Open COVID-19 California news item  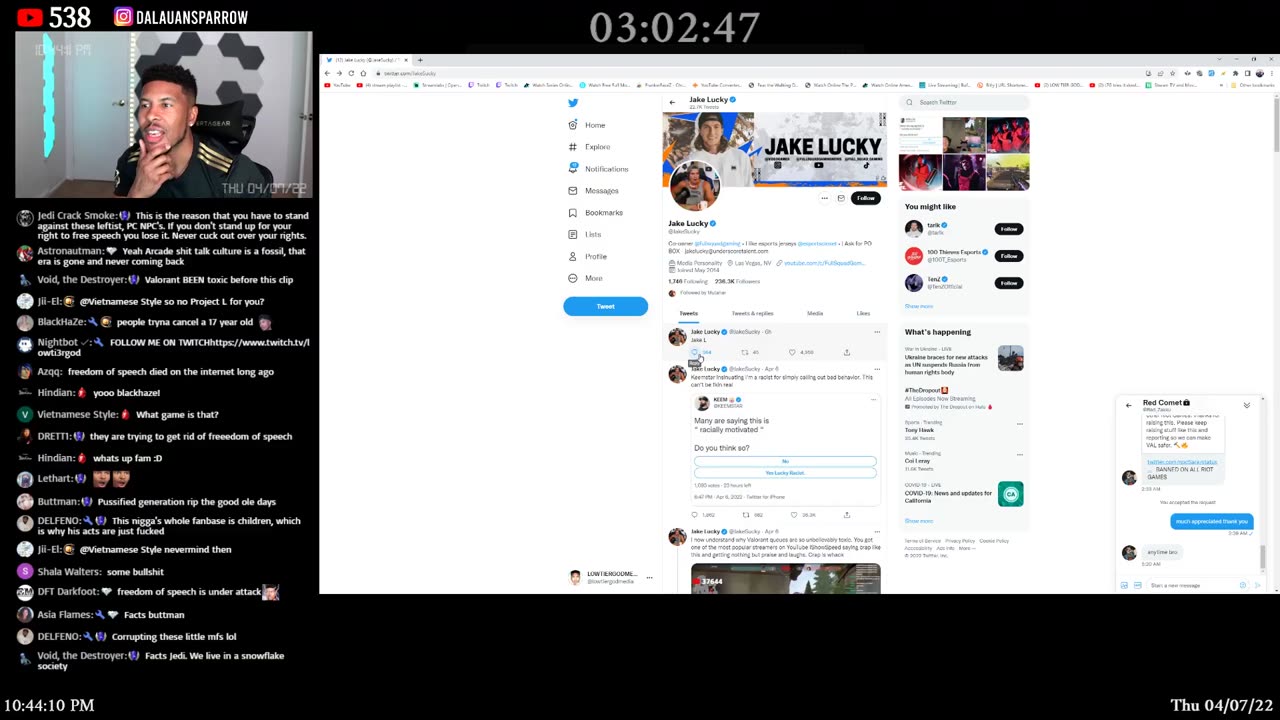pos(963,493)
